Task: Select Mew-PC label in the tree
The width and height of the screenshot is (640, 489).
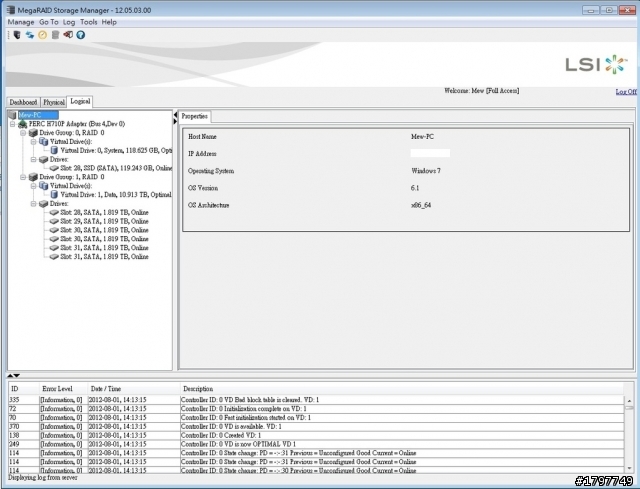Action: click(x=38, y=115)
